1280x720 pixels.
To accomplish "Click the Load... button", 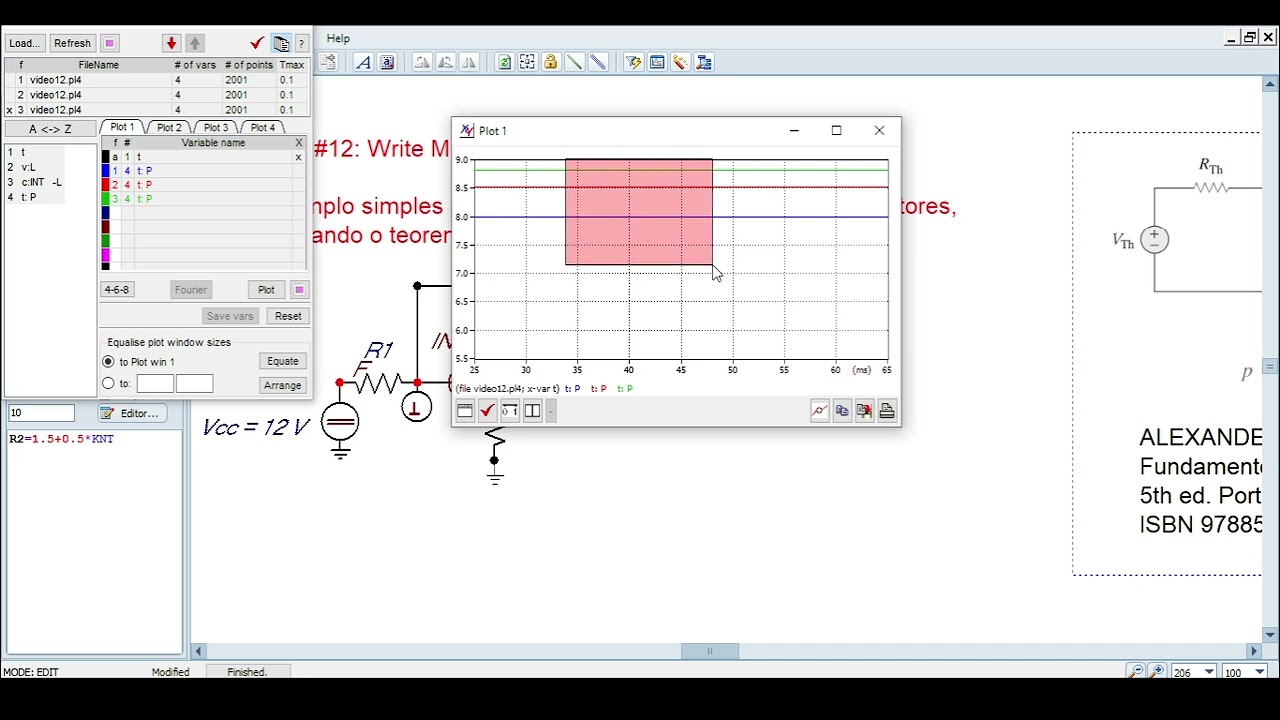I will coord(24,43).
